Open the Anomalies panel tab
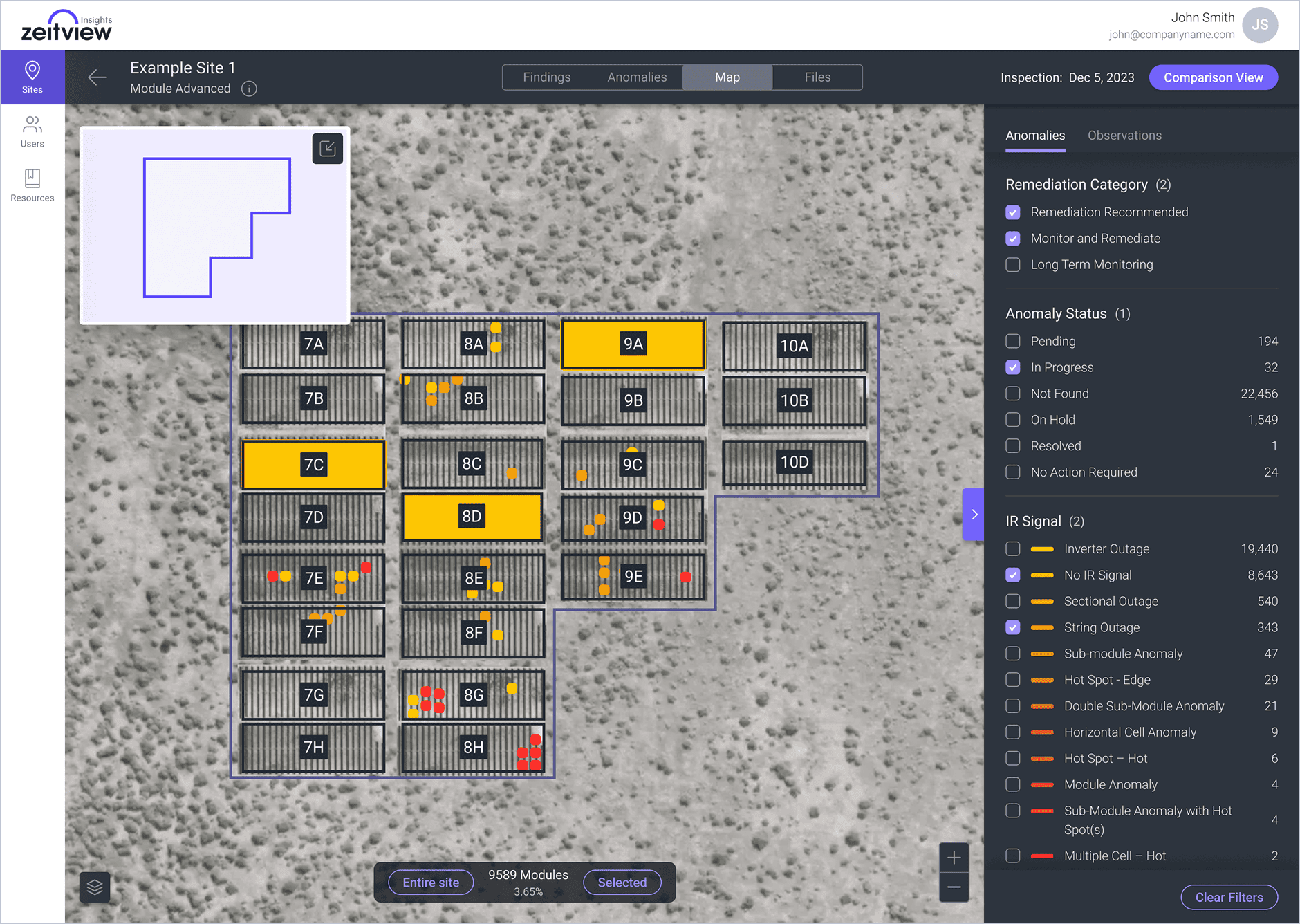This screenshot has height=924, width=1300. [x=1035, y=136]
